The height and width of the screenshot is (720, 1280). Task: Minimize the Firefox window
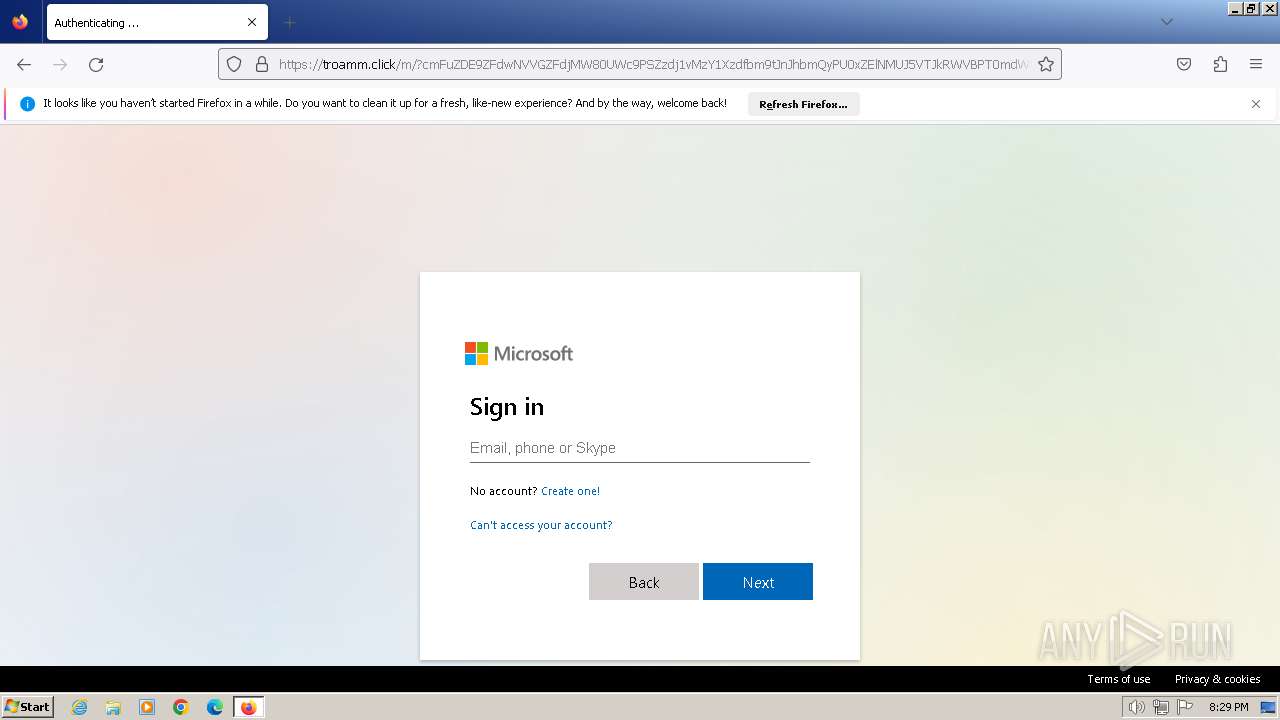click(1235, 8)
